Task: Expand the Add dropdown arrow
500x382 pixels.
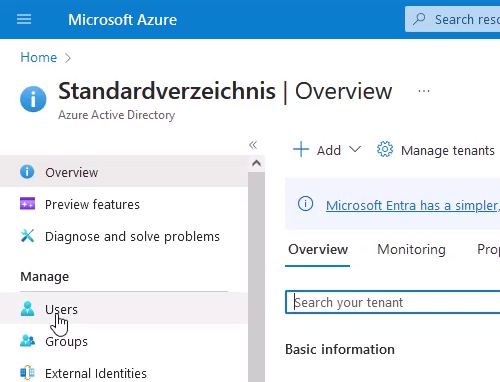Action: (355, 149)
